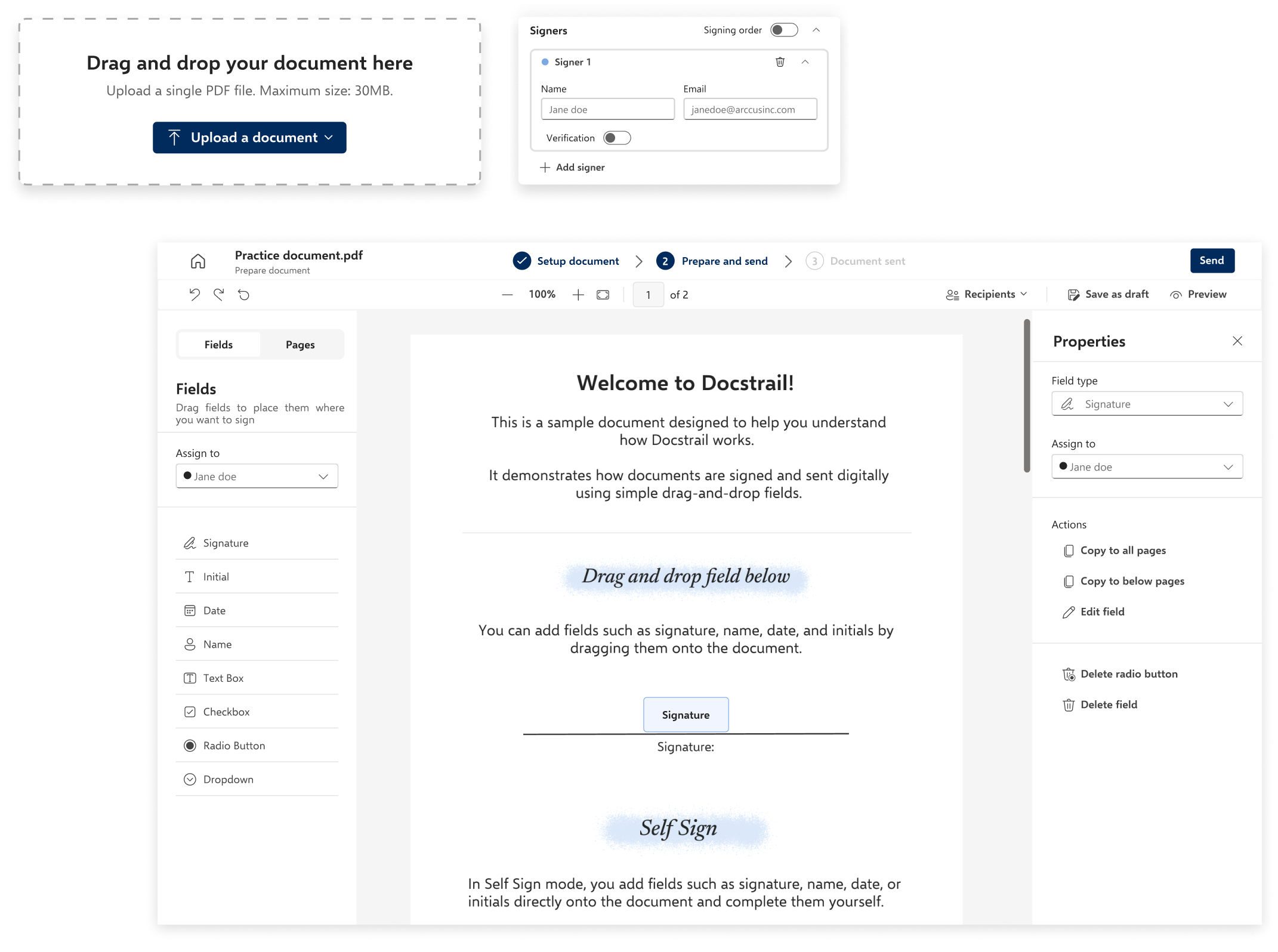1278x952 pixels.
Task: Click the signer Email input field
Action: [750, 109]
